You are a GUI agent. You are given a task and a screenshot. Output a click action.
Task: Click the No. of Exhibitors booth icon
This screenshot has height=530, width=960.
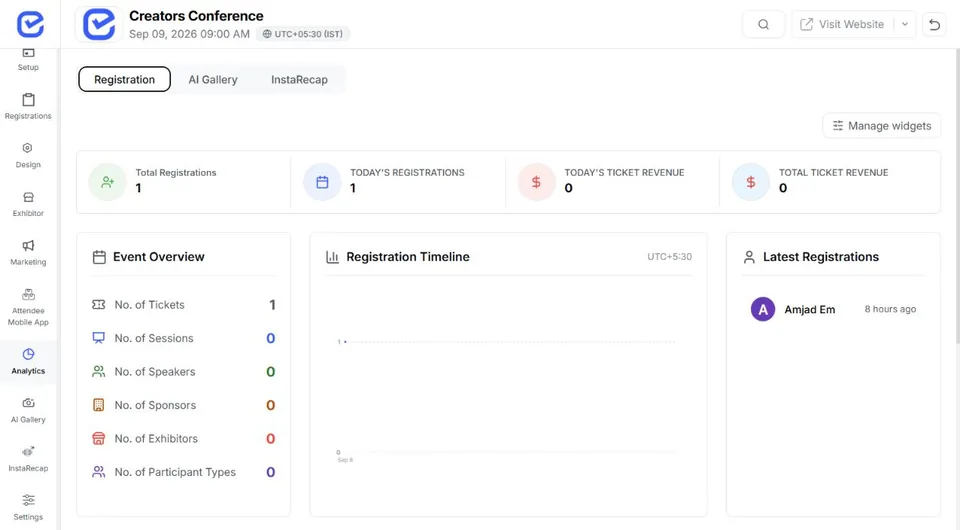coord(99,438)
